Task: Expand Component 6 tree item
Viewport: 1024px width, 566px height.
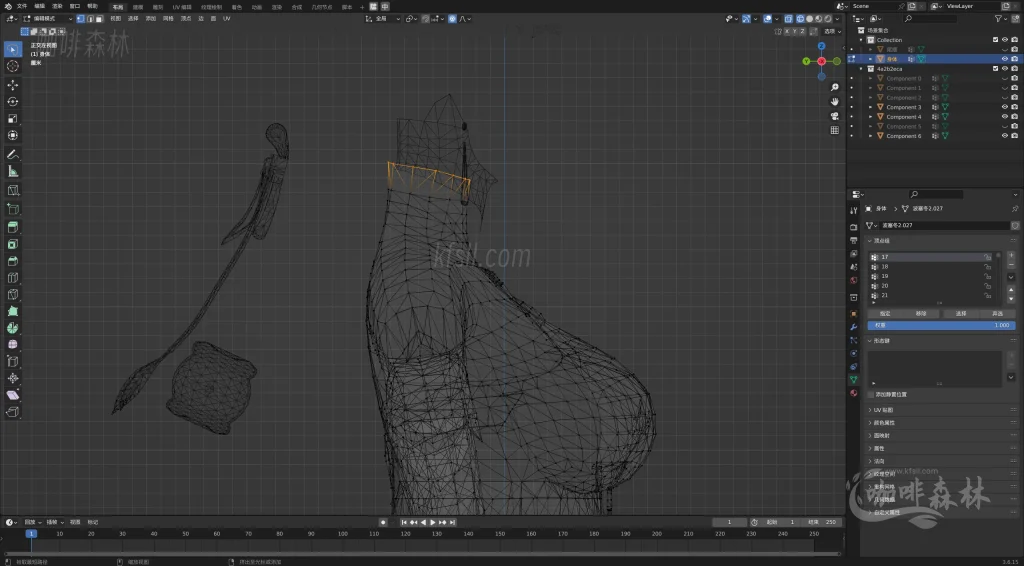Action: coord(870,136)
